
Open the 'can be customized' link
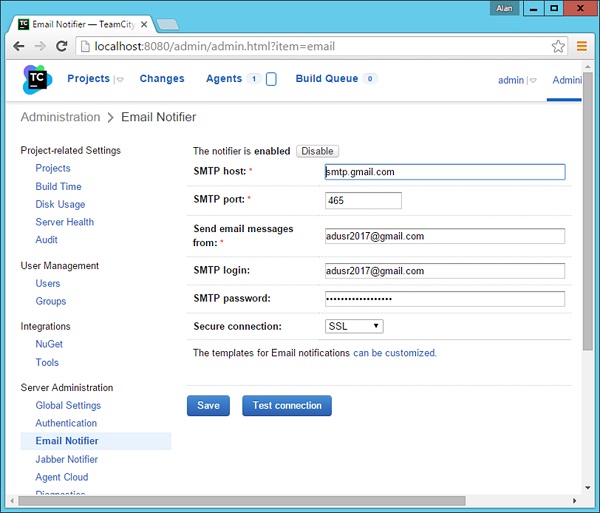tap(395, 353)
